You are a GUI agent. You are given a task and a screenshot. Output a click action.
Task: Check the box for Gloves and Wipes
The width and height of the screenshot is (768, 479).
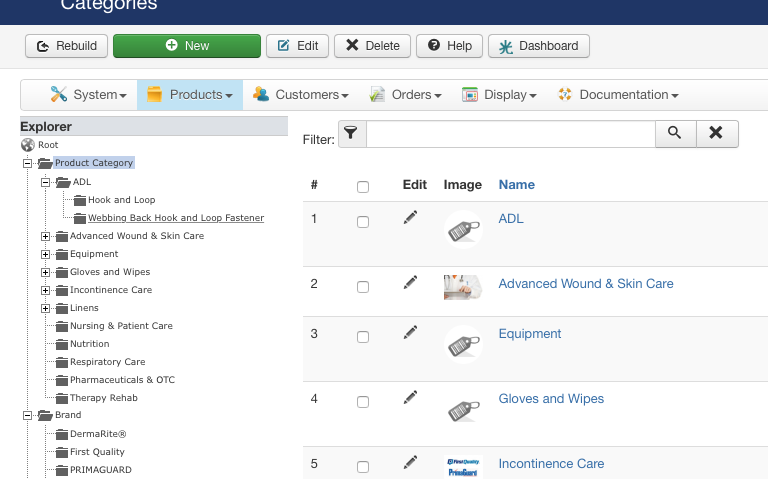point(363,402)
